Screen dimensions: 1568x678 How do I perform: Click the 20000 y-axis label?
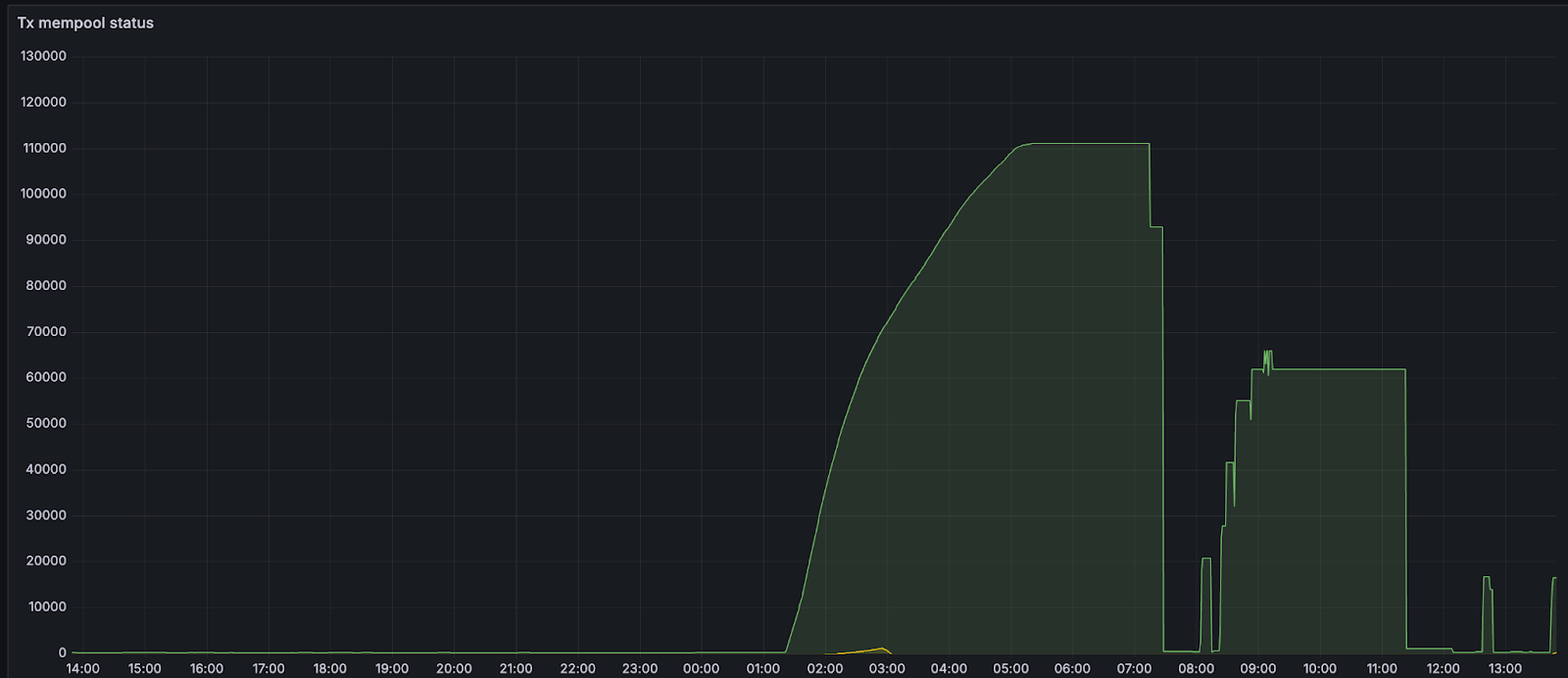pos(47,560)
